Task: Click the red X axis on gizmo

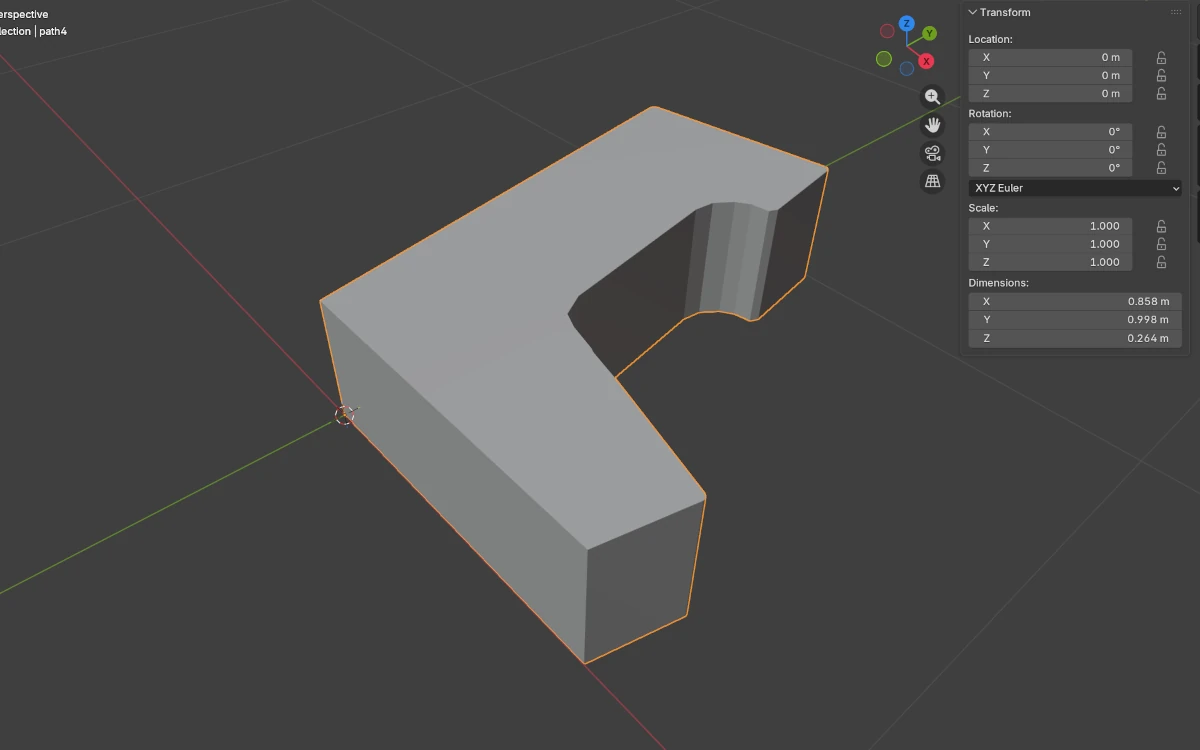Action: point(927,62)
